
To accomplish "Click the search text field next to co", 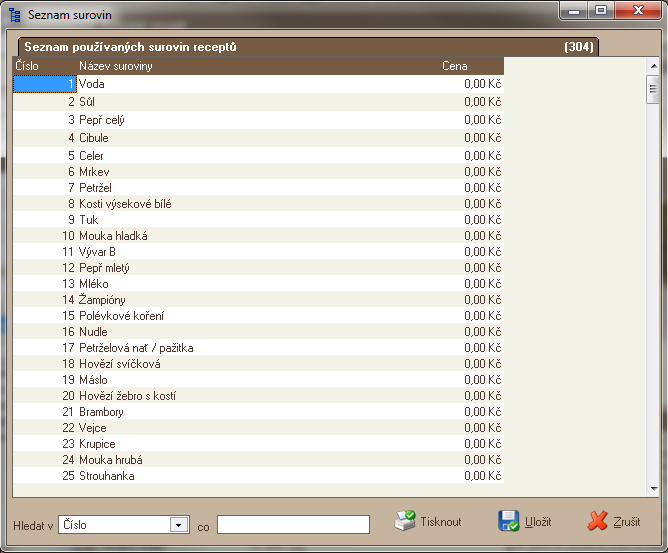I will point(293,524).
